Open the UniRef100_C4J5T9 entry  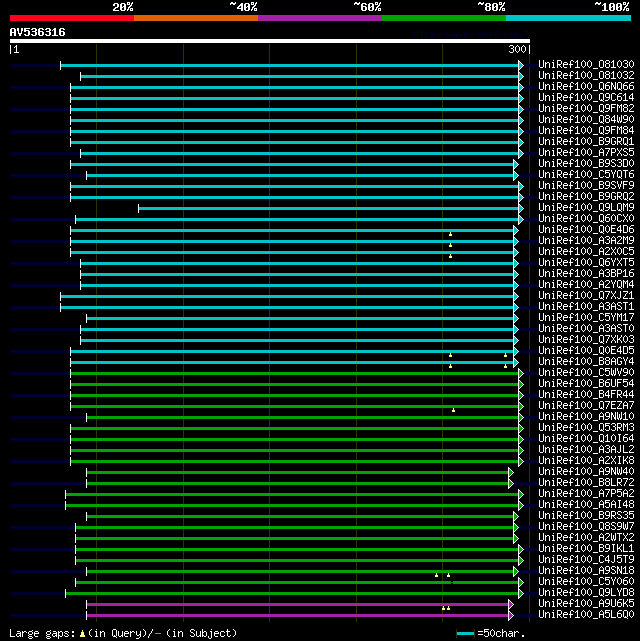point(586,560)
